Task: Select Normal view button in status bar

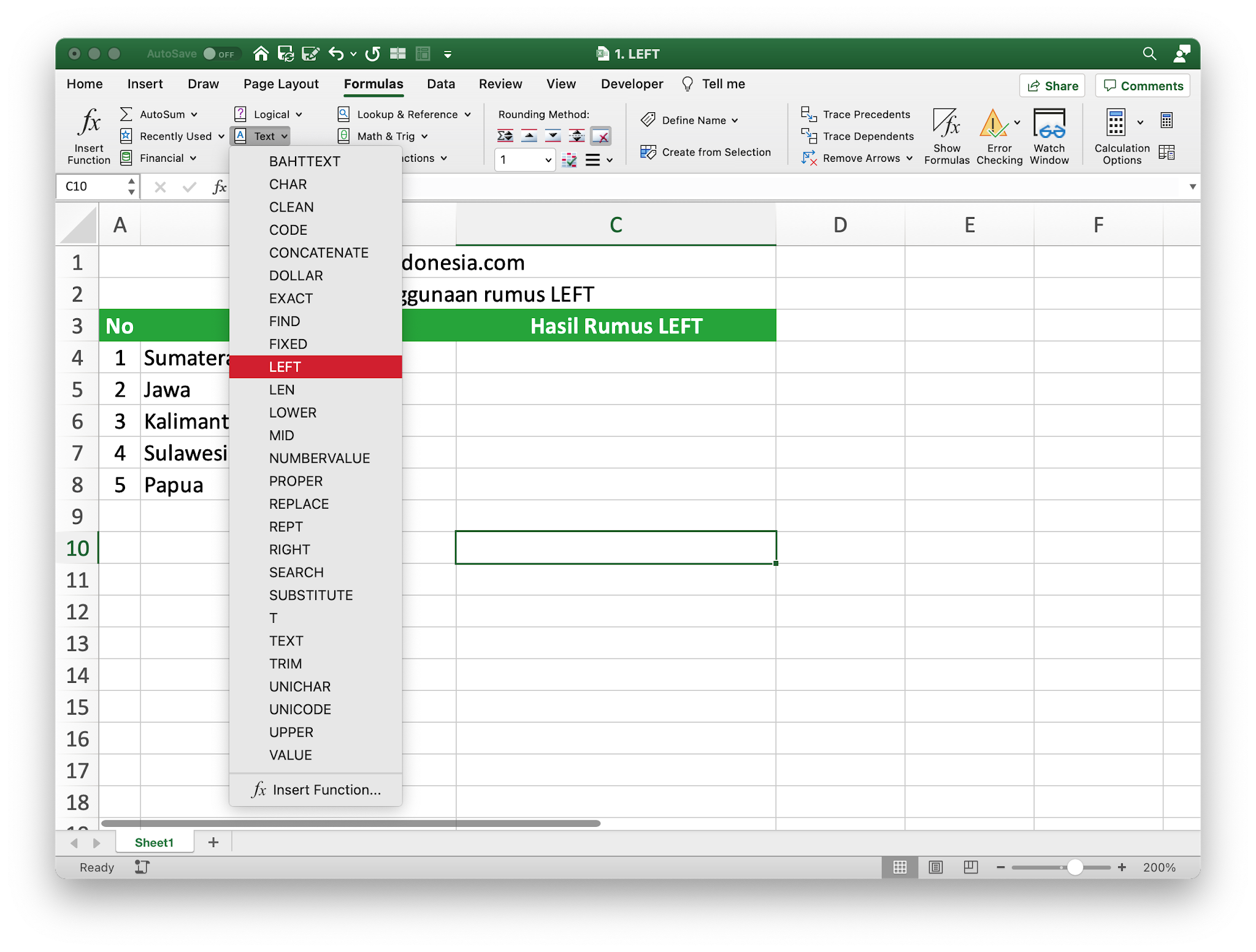Action: pos(900,867)
